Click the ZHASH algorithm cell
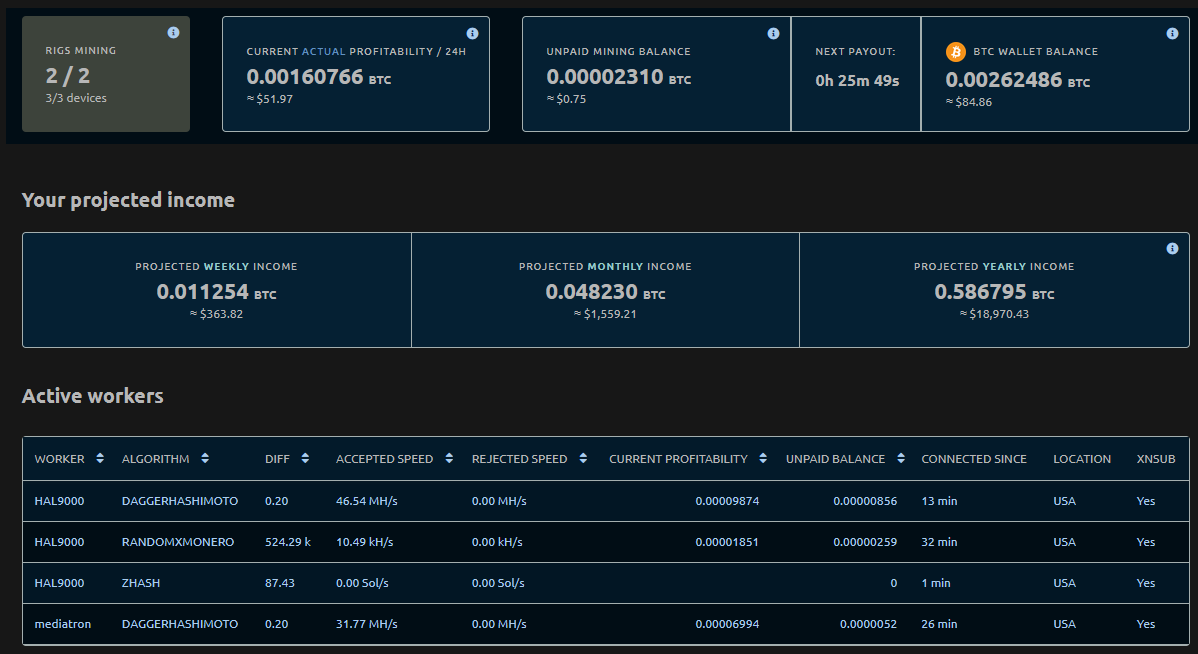The height and width of the screenshot is (654, 1198). coord(141,583)
